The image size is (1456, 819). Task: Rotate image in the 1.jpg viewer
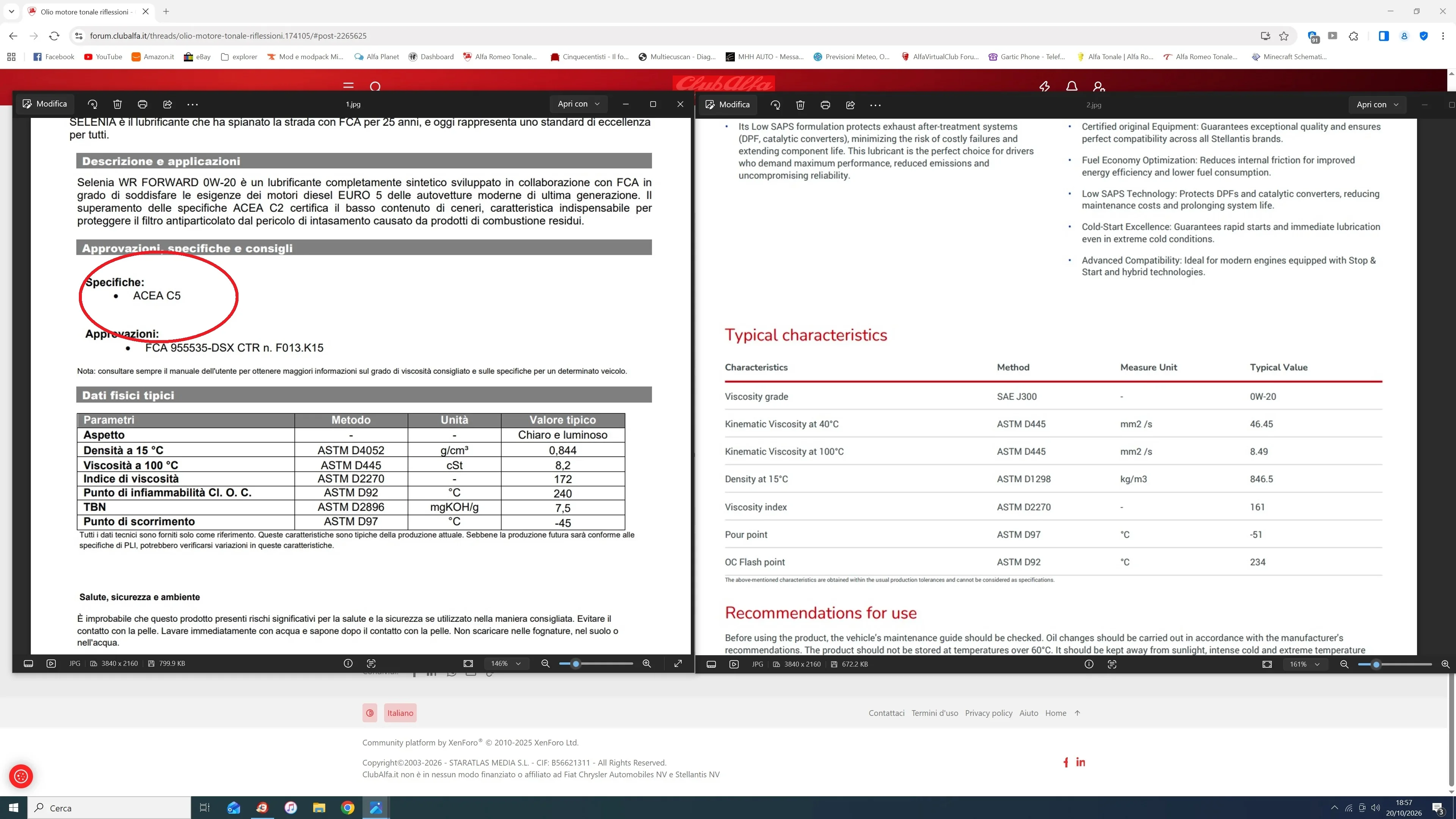pyautogui.click(x=93, y=104)
